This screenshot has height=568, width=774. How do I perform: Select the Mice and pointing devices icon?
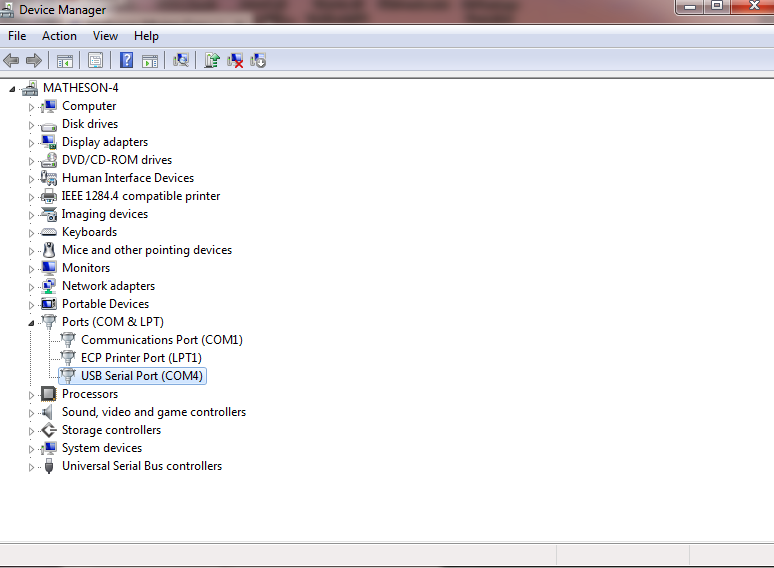pos(49,250)
